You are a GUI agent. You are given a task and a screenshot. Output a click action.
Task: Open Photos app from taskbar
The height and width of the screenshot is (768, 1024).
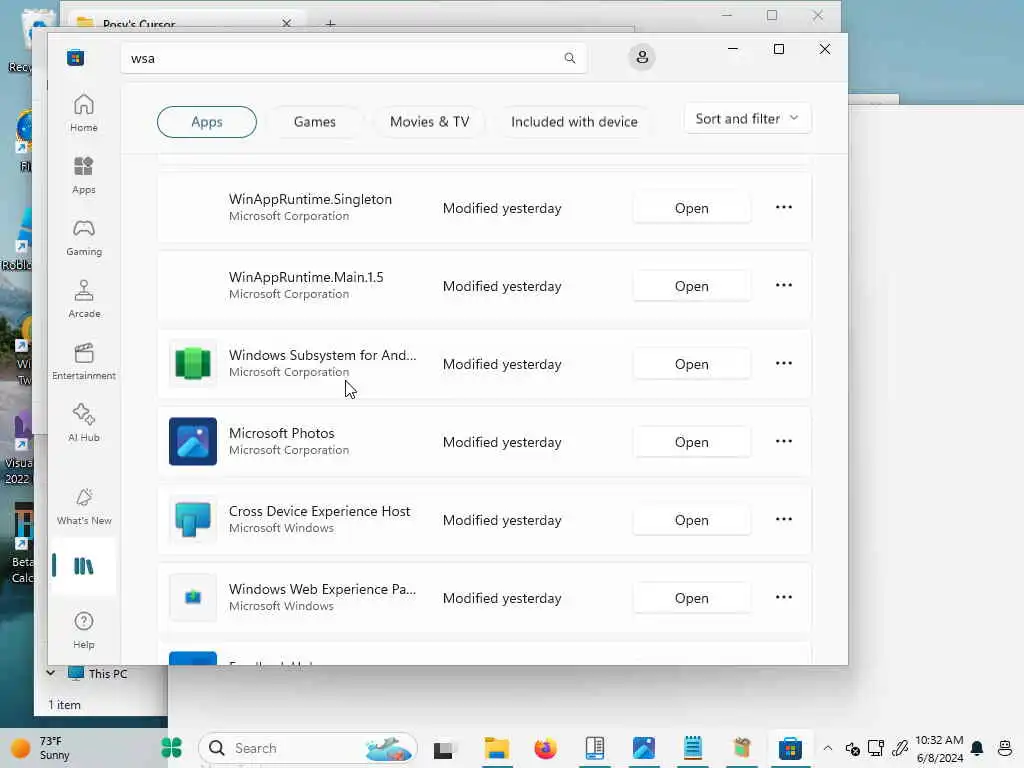643,748
